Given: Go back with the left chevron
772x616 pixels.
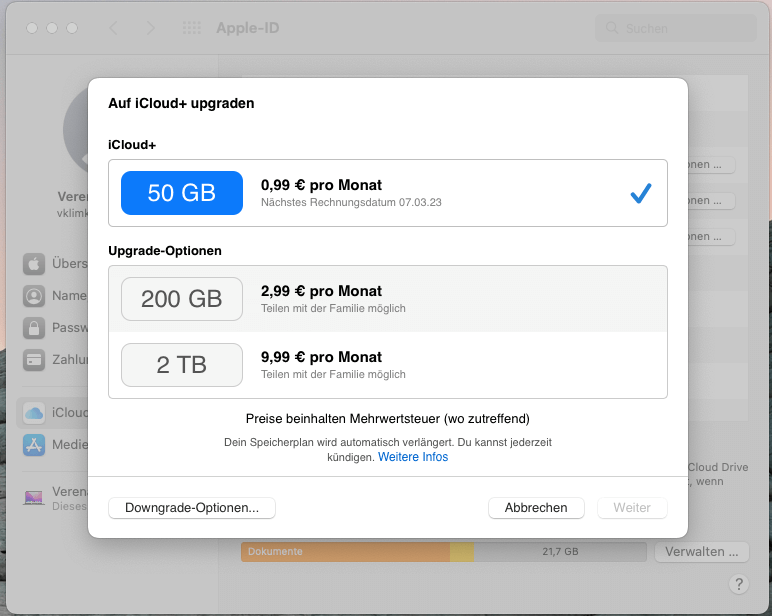Looking at the screenshot, I should 113,28.
